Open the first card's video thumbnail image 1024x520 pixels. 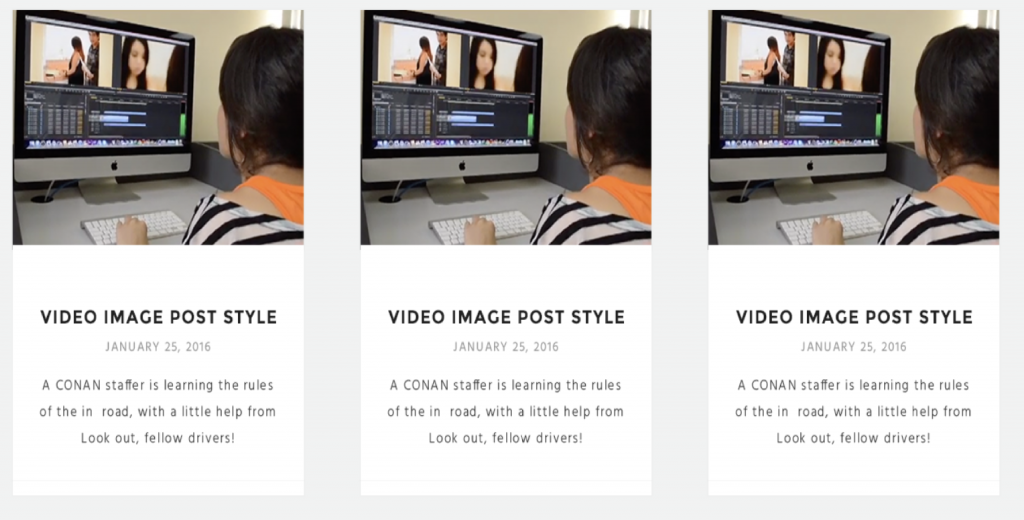pos(158,127)
